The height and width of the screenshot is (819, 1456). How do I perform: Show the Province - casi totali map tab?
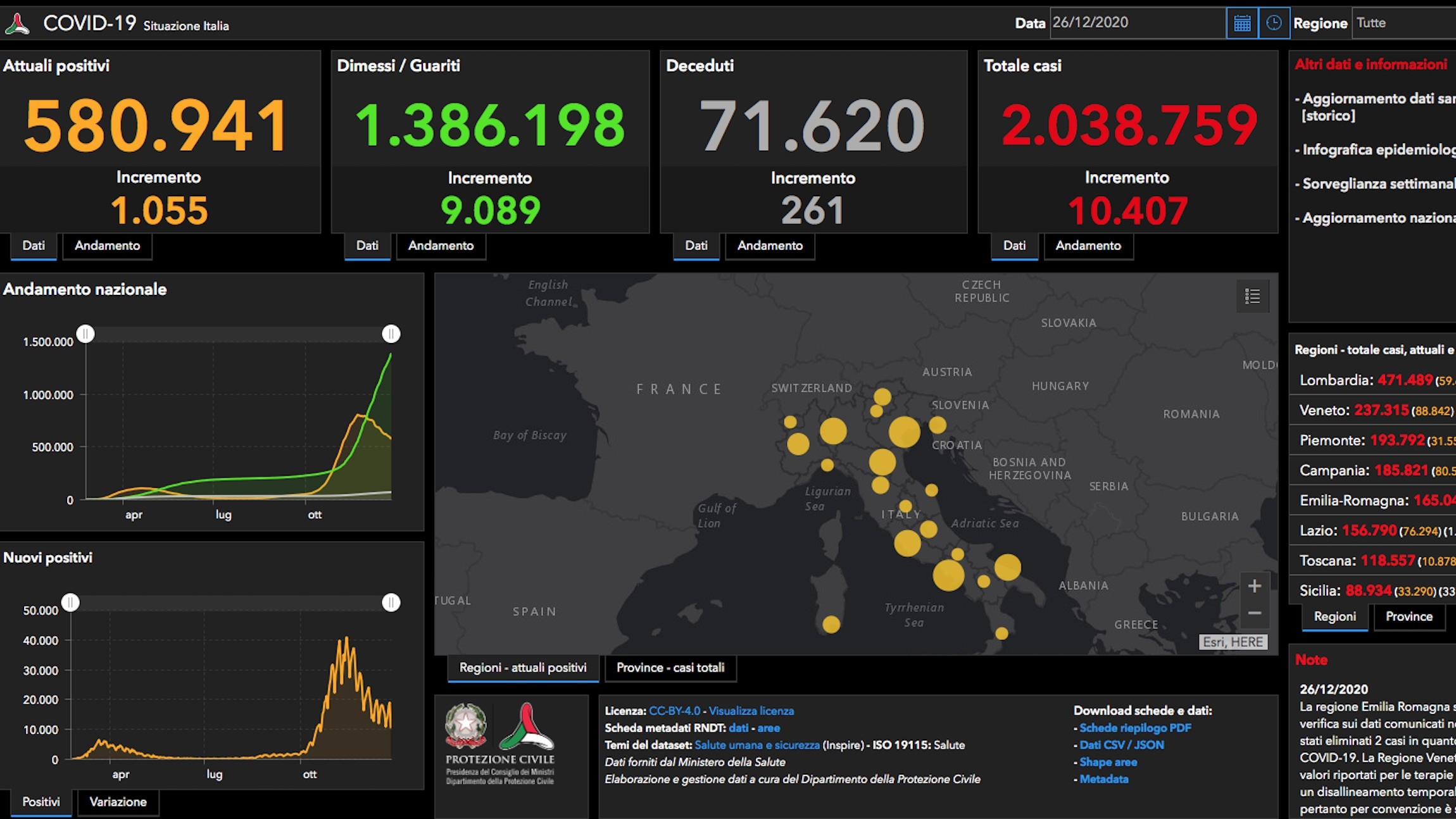[670, 668]
